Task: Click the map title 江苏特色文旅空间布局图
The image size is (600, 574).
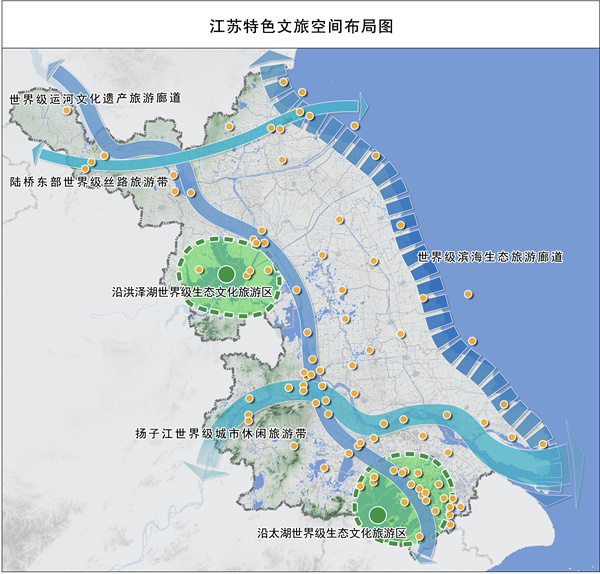Action: coord(300,25)
